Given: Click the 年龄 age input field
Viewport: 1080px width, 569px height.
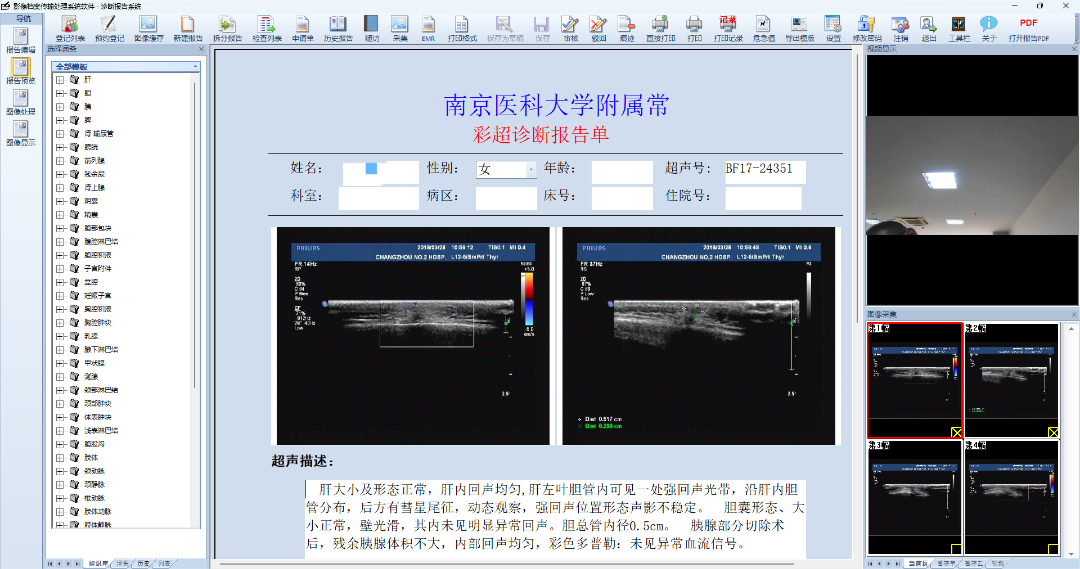Looking at the screenshot, I should [x=622, y=172].
